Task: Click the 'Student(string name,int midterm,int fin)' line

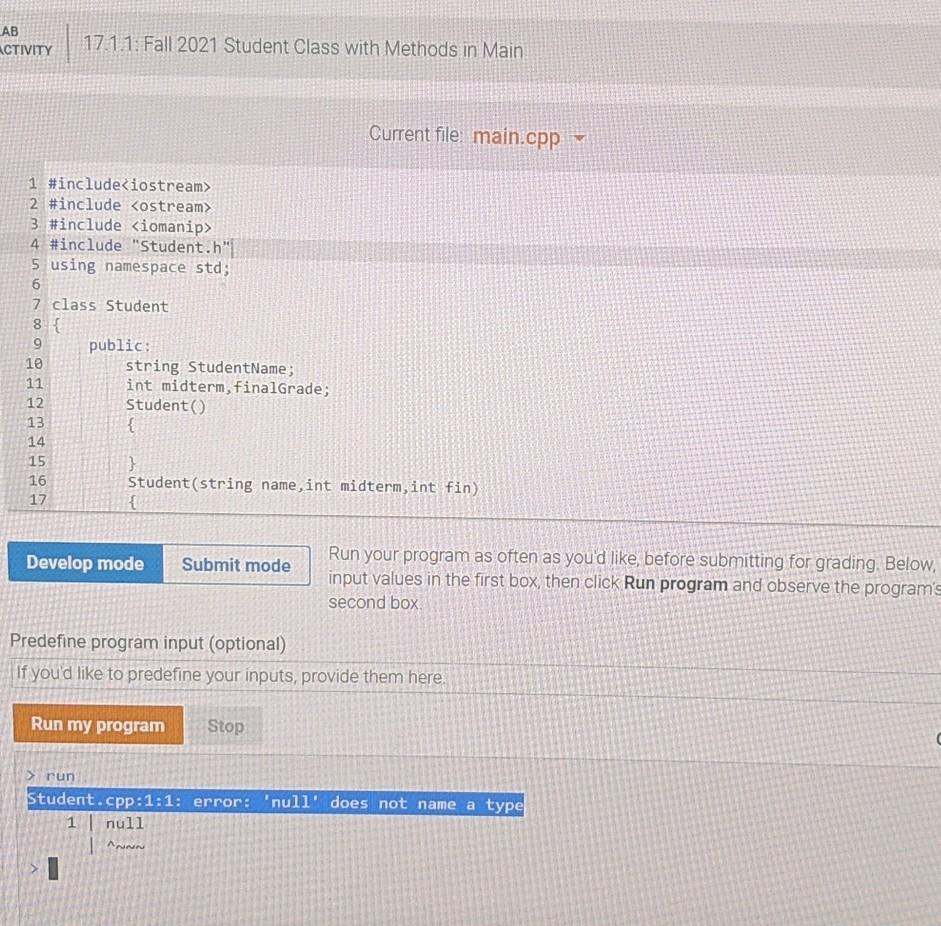Action: [303, 485]
